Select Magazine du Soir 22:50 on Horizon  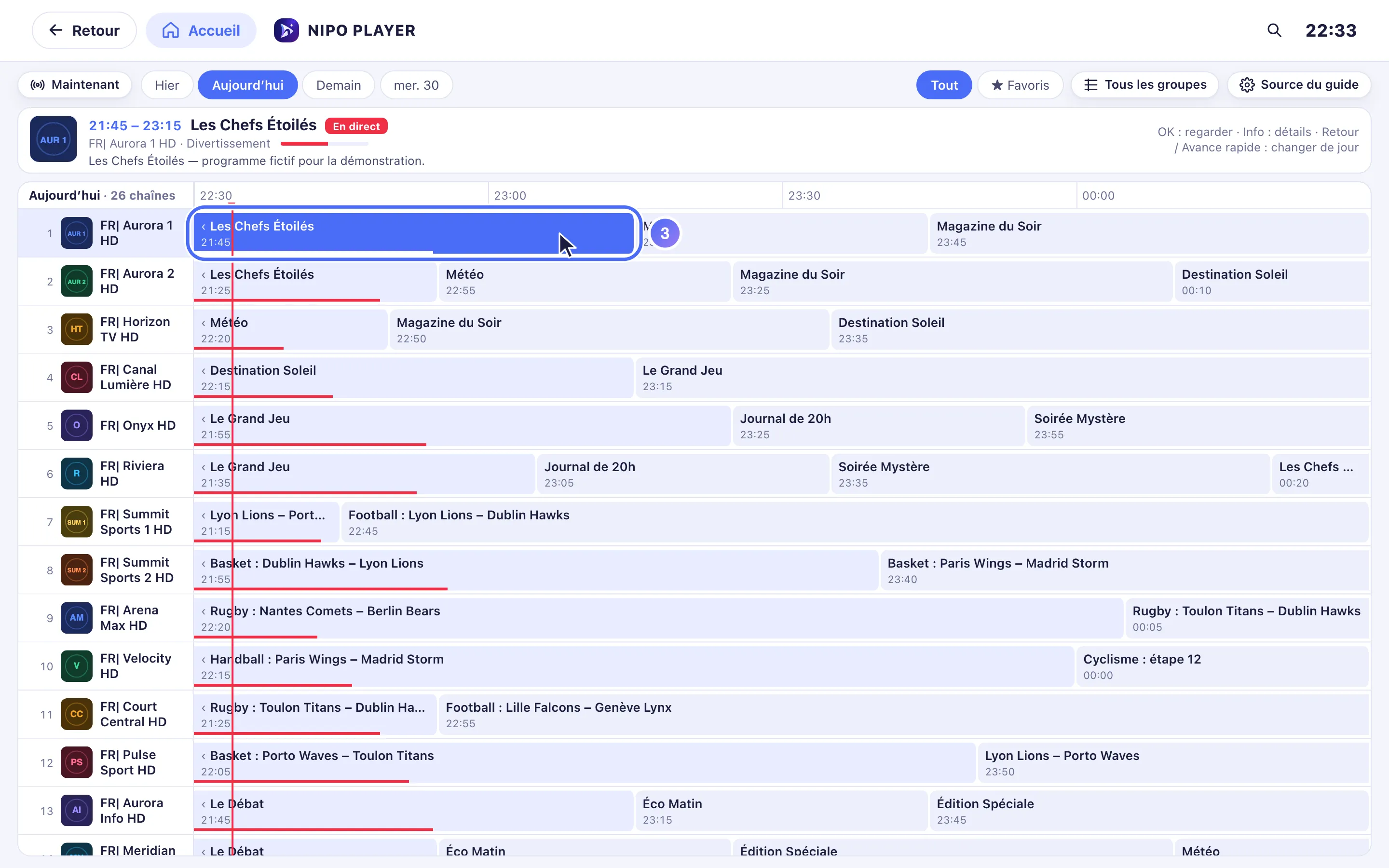tap(609, 329)
